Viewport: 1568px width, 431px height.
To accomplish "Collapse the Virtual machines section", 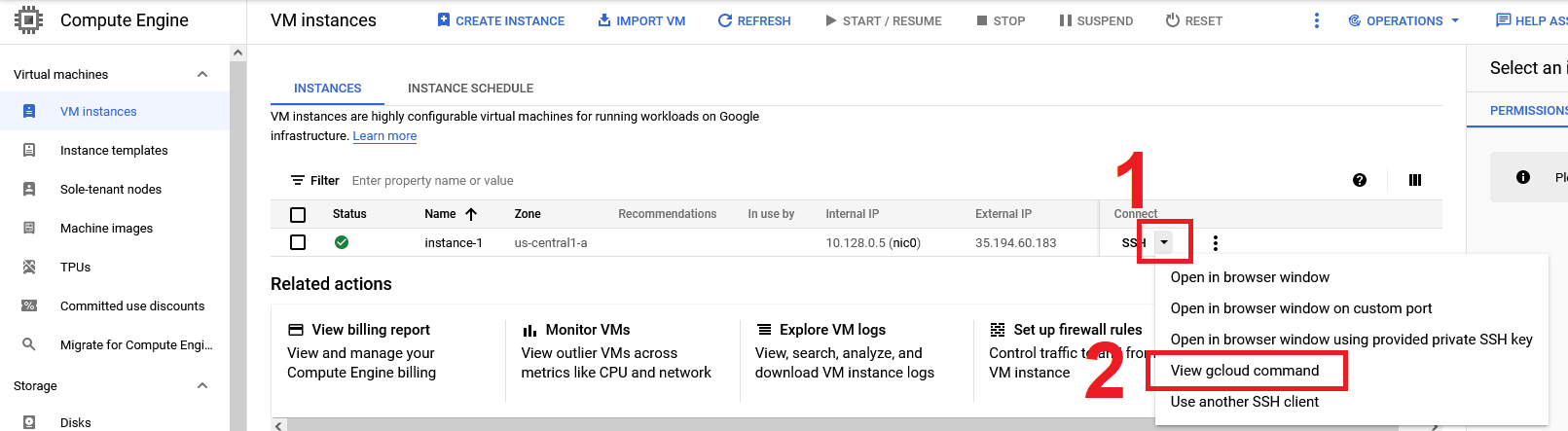I will 202,75.
